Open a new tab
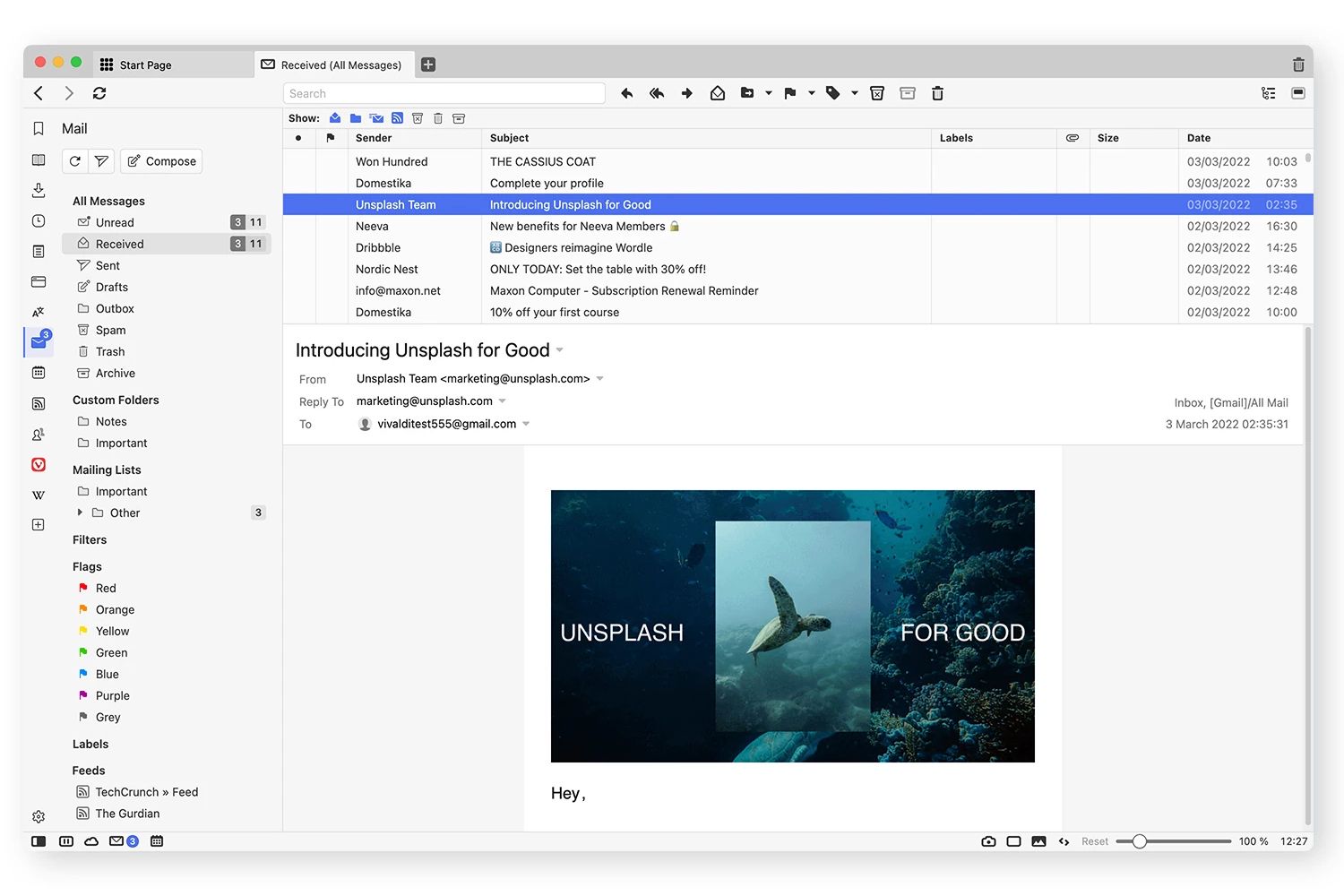The width and height of the screenshot is (1344, 896). pos(428,65)
